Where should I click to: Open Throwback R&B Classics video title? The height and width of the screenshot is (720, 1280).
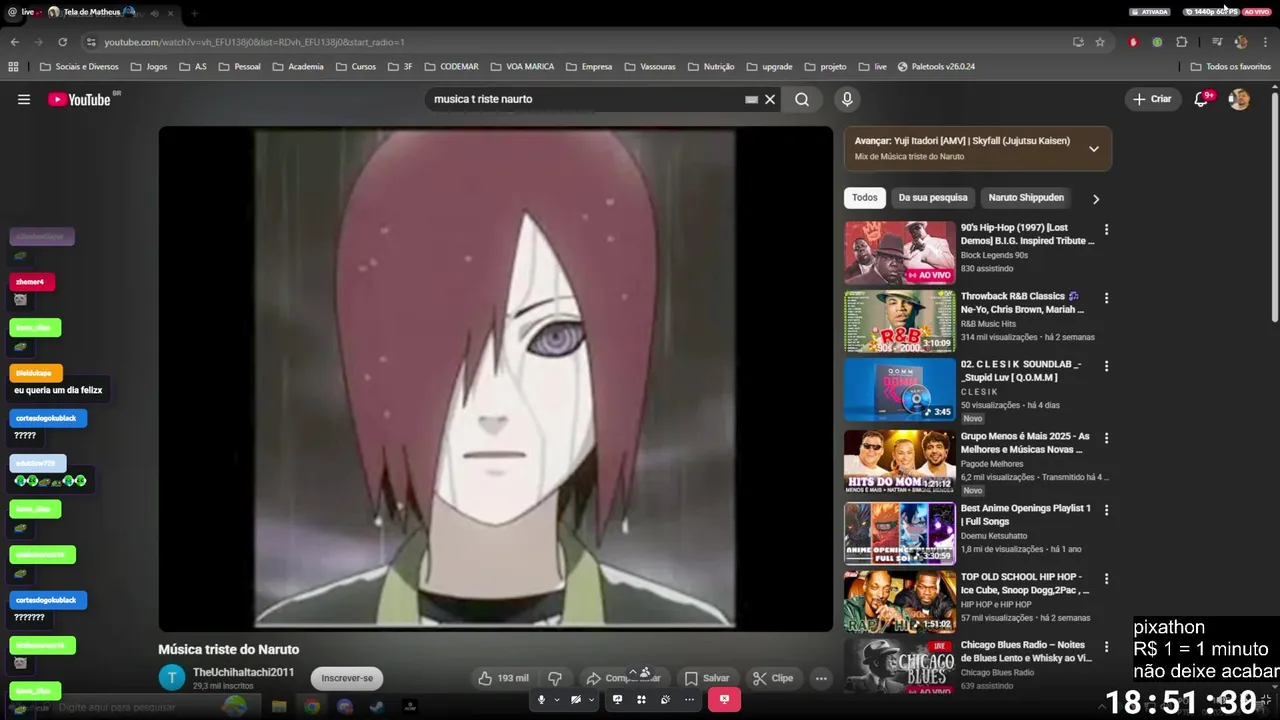1022,303
